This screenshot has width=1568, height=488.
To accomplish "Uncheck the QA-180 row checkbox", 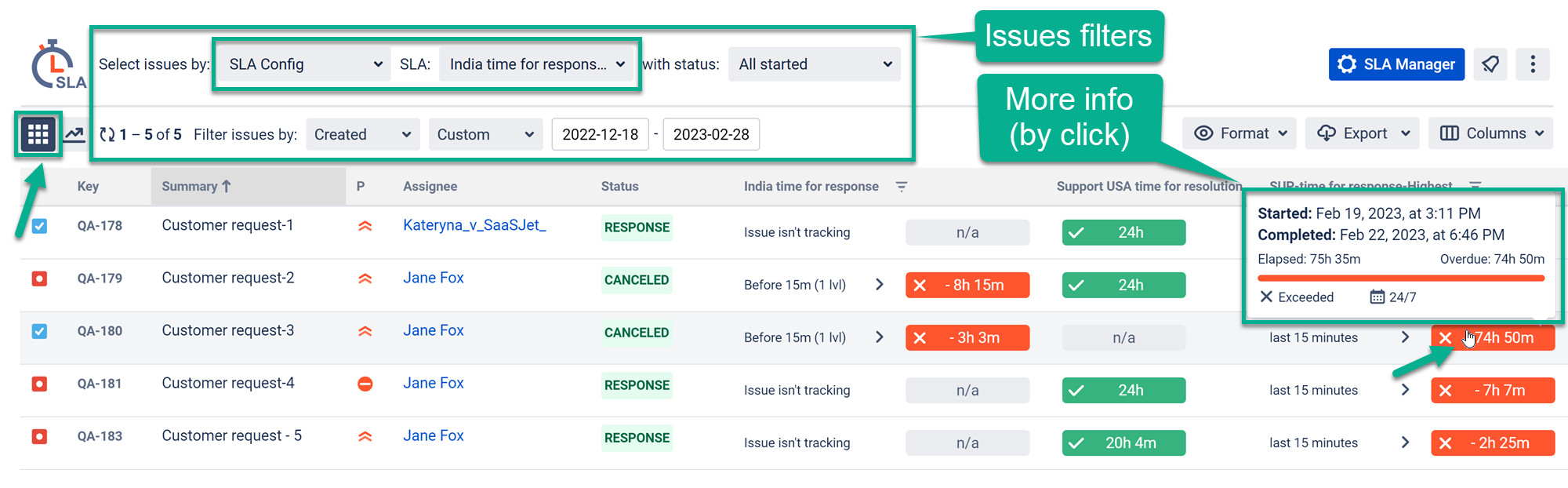I will pyautogui.click(x=39, y=331).
